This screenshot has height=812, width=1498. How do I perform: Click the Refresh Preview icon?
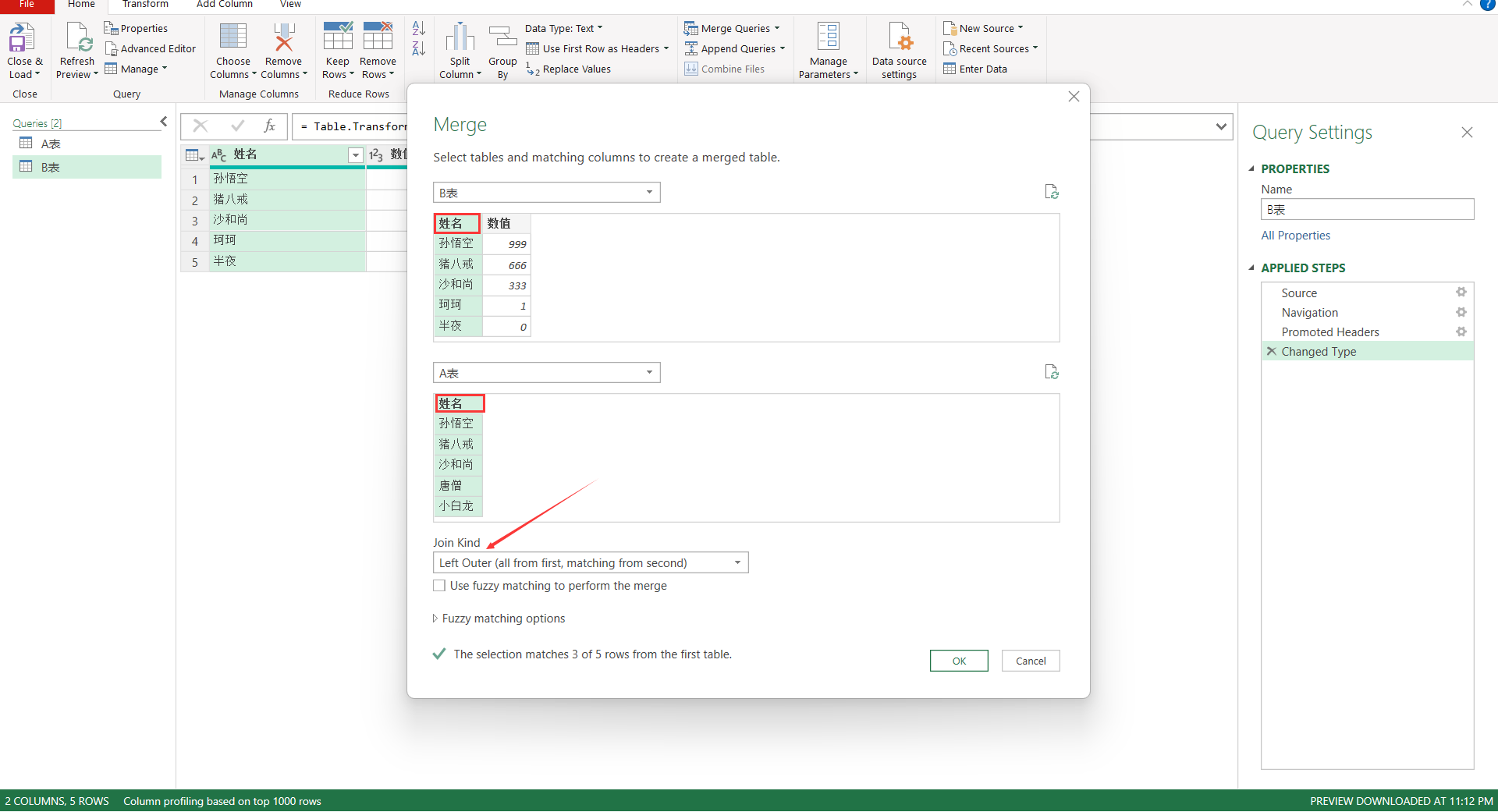(79, 37)
